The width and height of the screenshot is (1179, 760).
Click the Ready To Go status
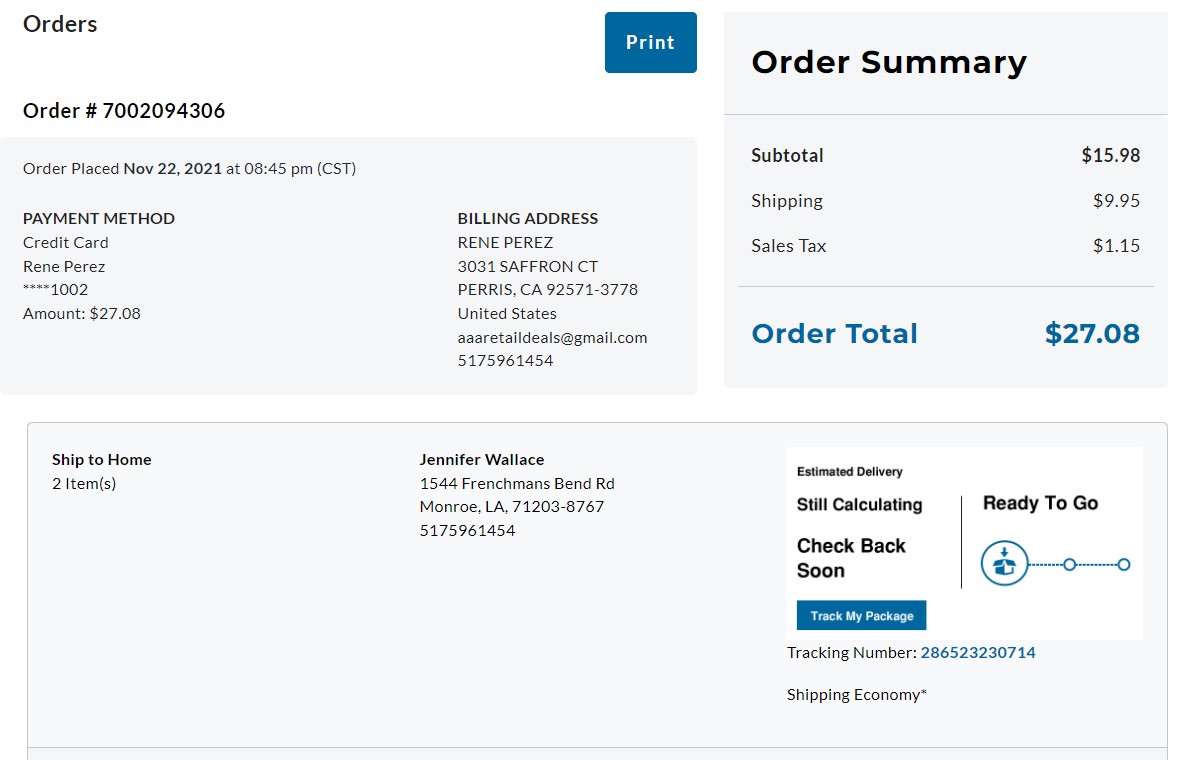tap(1041, 503)
